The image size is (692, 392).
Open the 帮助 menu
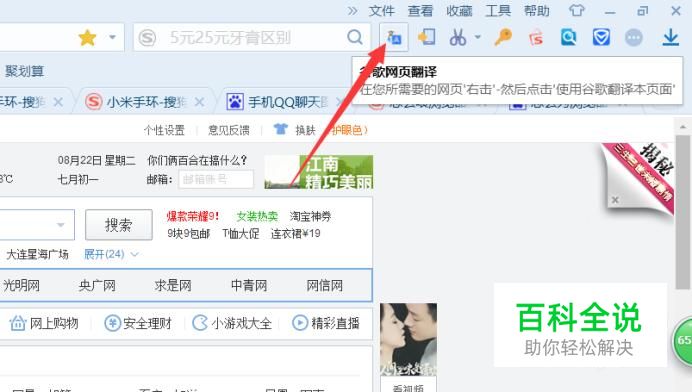point(537,11)
